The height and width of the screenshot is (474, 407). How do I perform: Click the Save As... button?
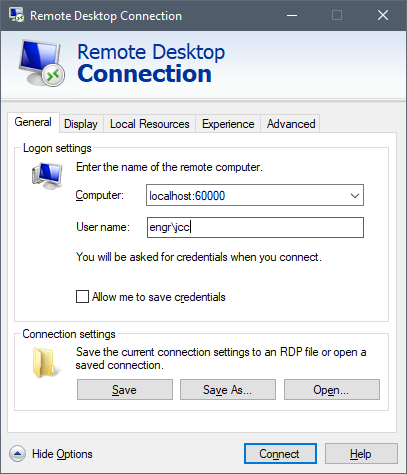coord(228,389)
